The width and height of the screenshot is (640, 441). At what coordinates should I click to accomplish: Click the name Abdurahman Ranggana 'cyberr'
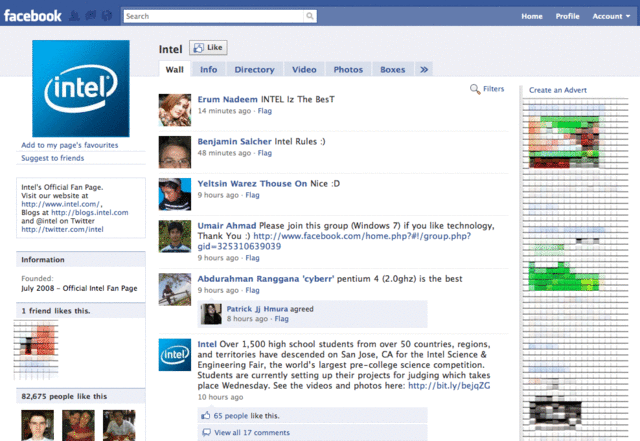click(266, 278)
